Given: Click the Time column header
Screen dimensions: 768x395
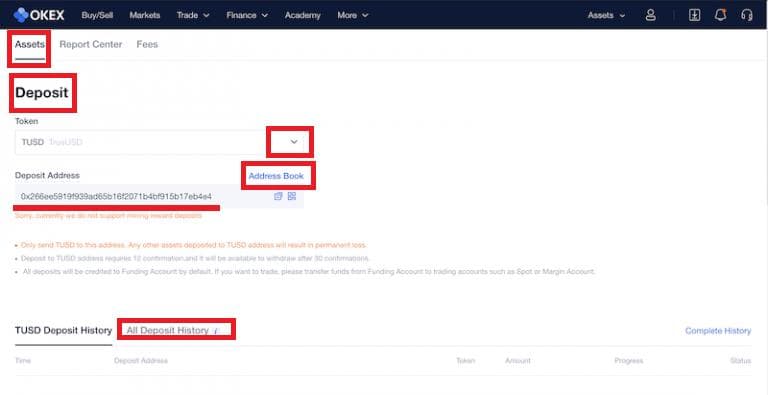Looking at the screenshot, I should [23, 361].
